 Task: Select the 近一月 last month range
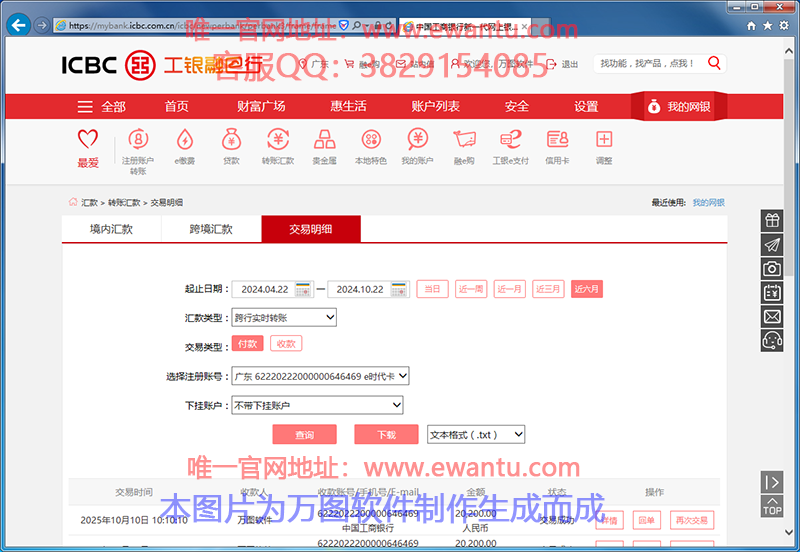pyautogui.click(x=509, y=289)
